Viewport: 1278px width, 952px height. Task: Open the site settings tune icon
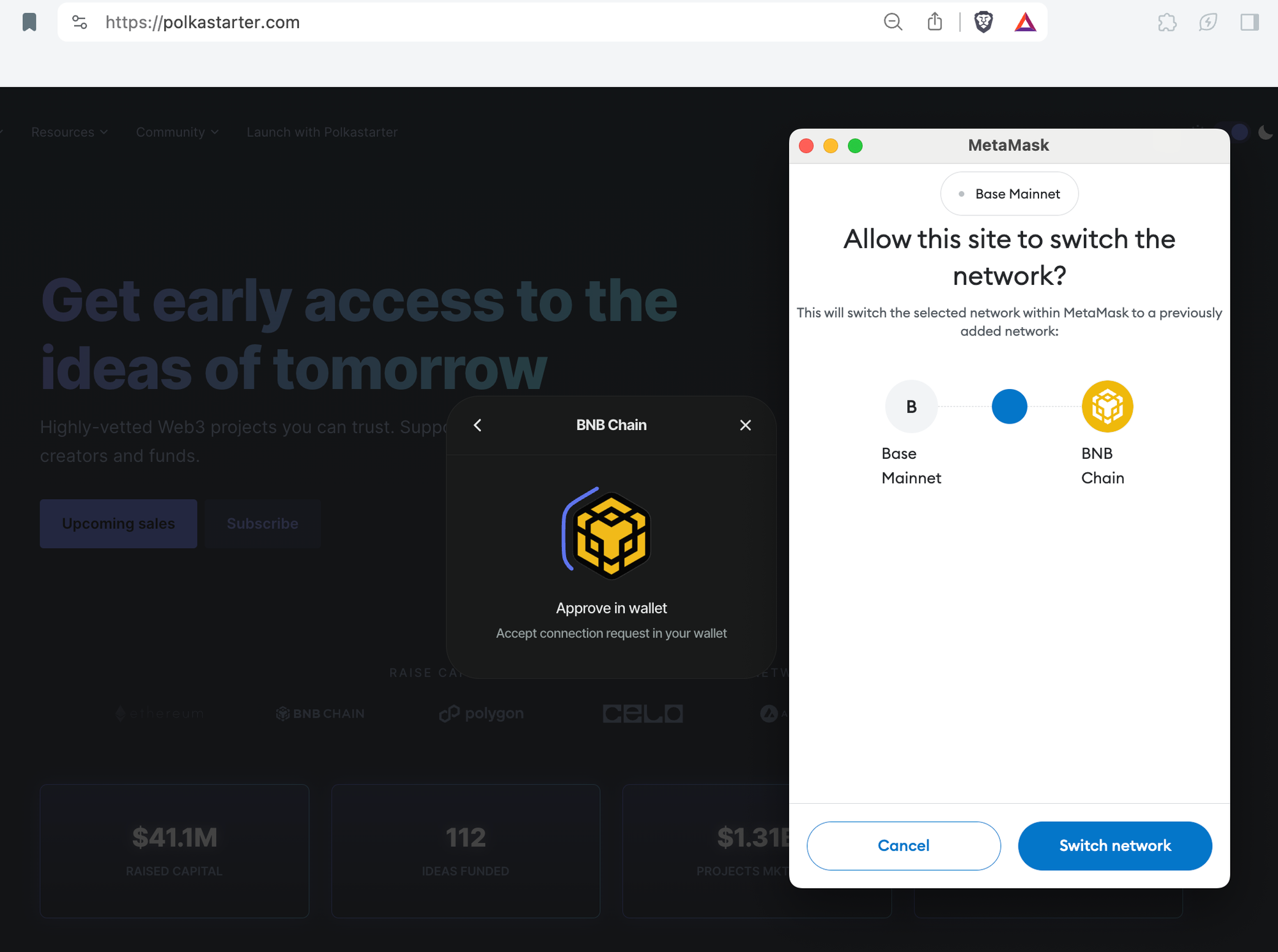[x=80, y=22]
